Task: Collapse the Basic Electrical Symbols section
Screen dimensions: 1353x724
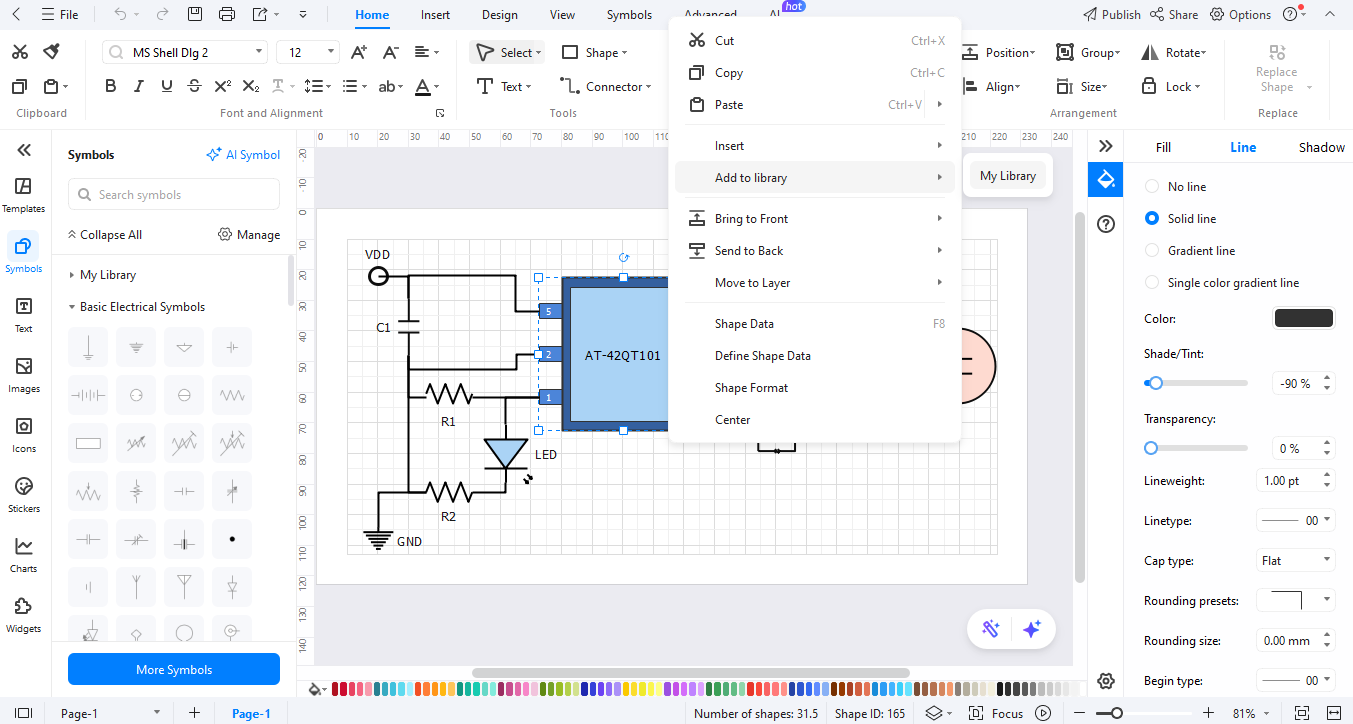Action: [x=72, y=307]
